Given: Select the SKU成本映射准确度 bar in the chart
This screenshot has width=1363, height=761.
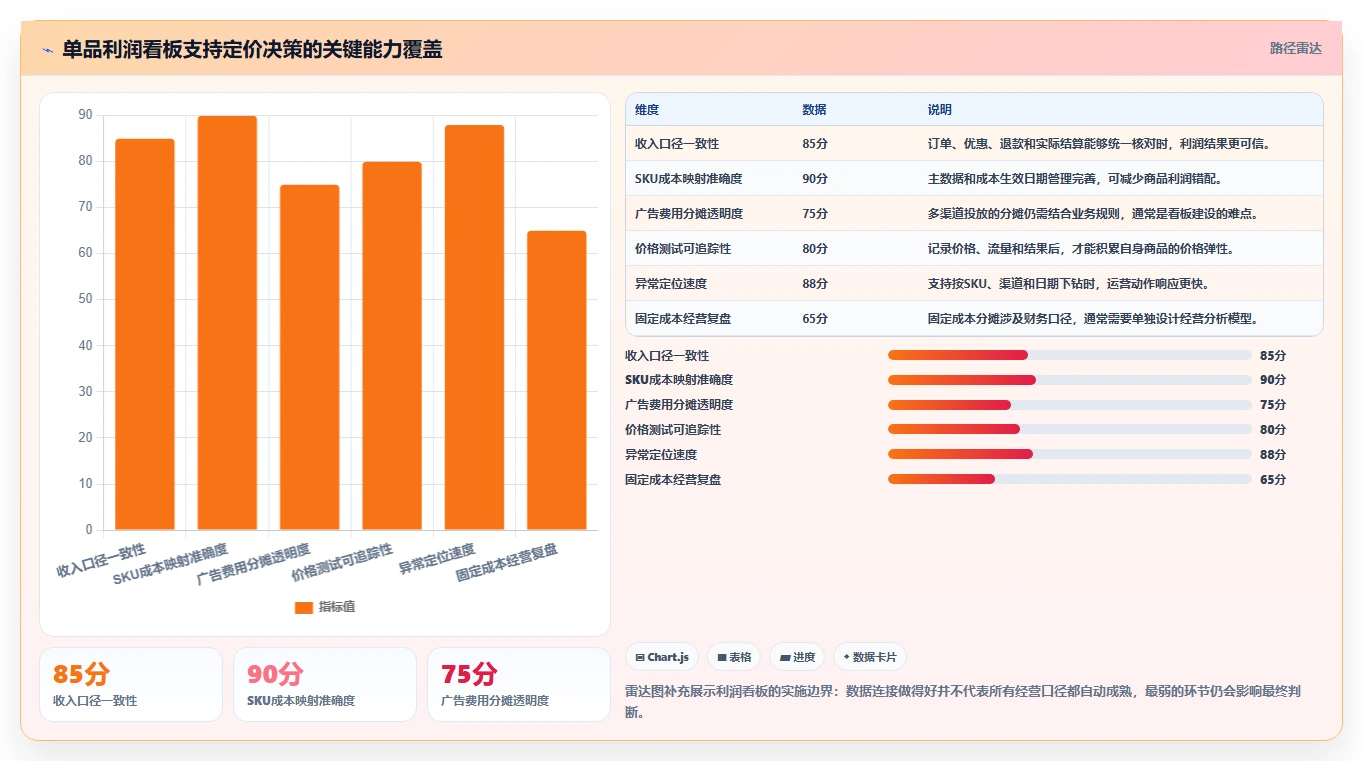Looking at the screenshot, I should tap(227, 323).
